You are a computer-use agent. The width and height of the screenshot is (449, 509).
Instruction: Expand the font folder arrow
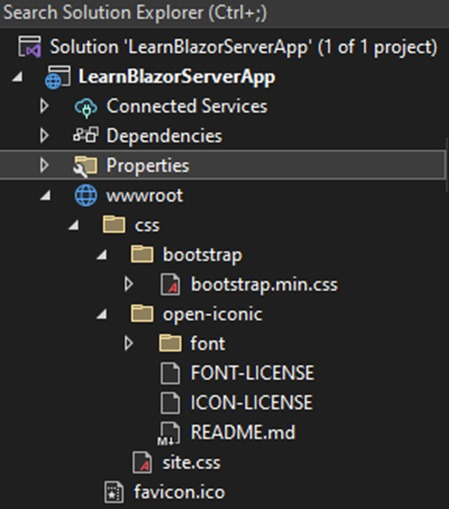[x=129, y=343]
